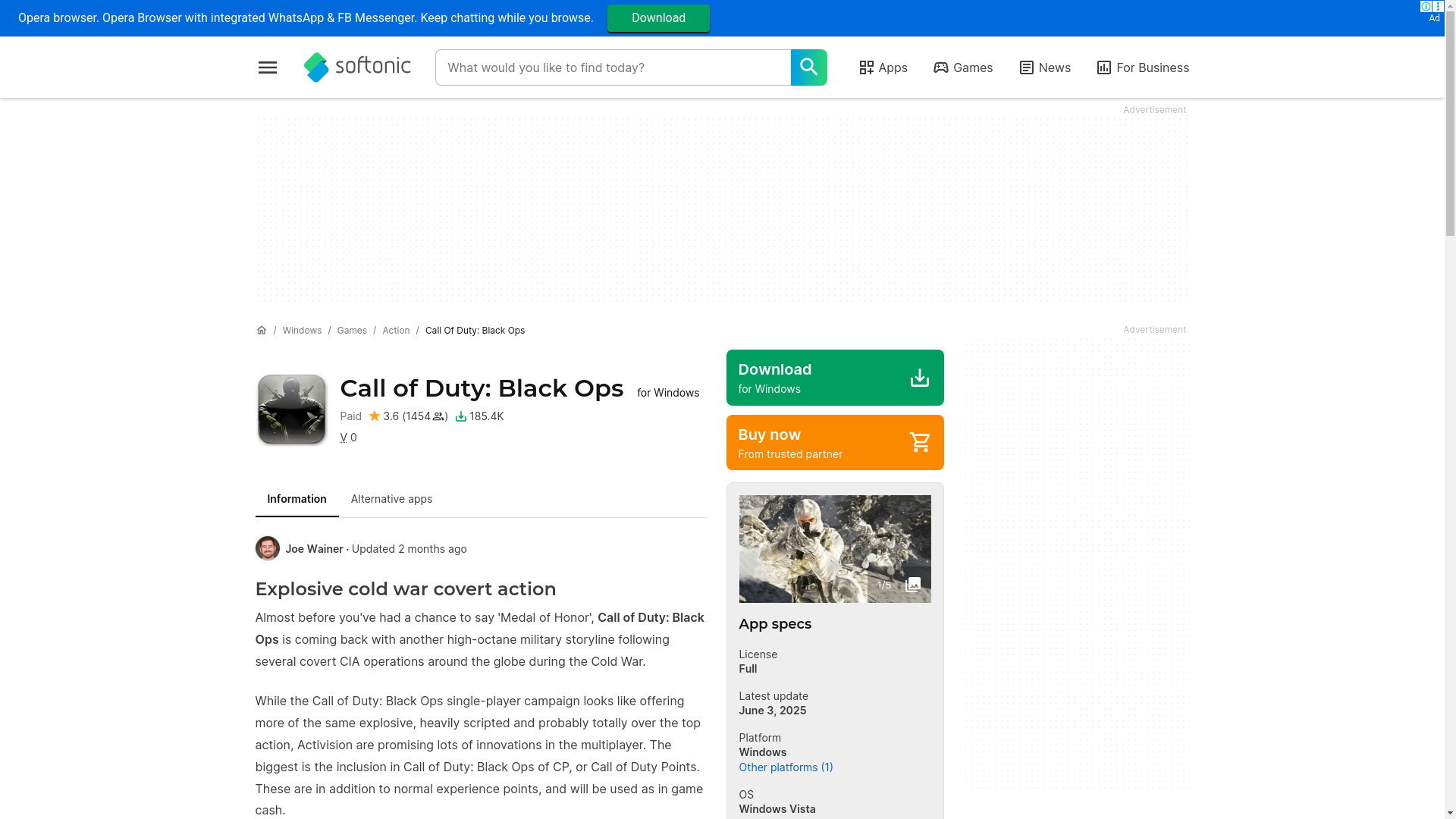This screenshot has height=819, width=1456.
Task: Open the Games menu
Action: pos(963,67)
